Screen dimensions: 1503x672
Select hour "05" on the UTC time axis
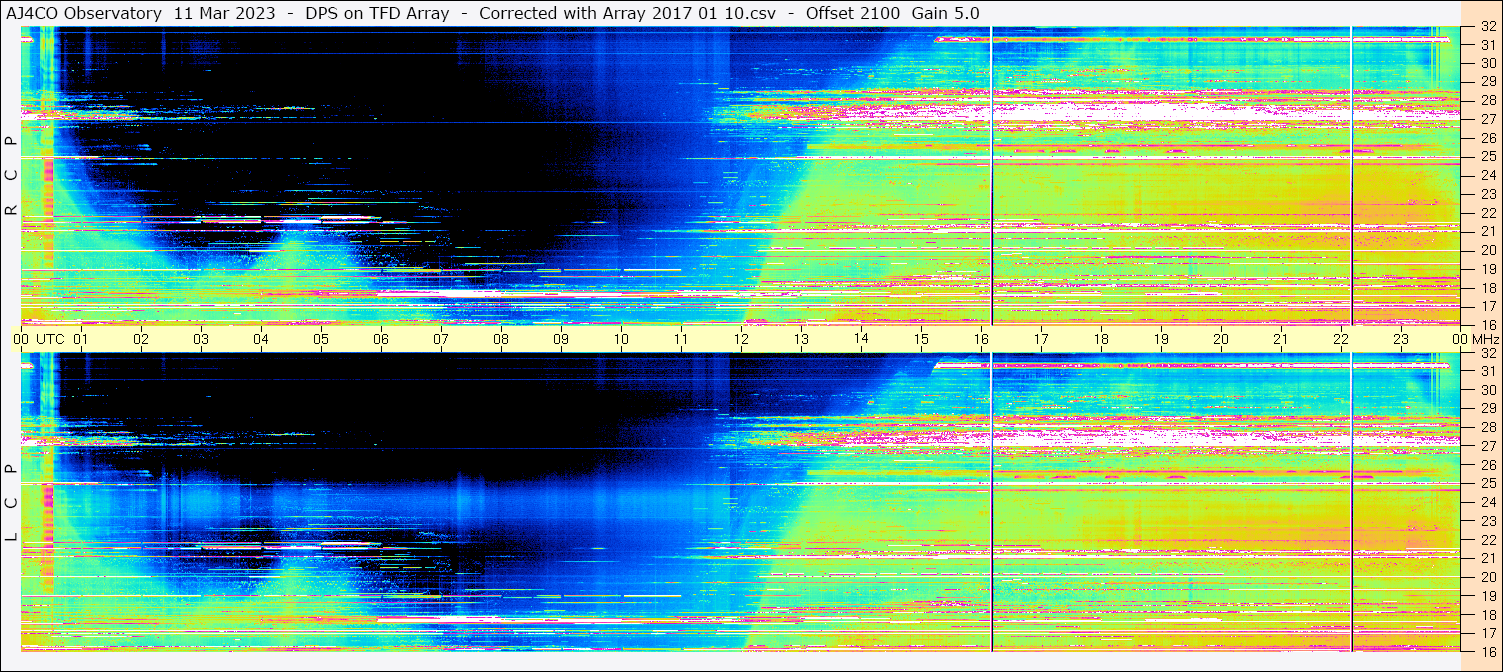coord(321,339)
